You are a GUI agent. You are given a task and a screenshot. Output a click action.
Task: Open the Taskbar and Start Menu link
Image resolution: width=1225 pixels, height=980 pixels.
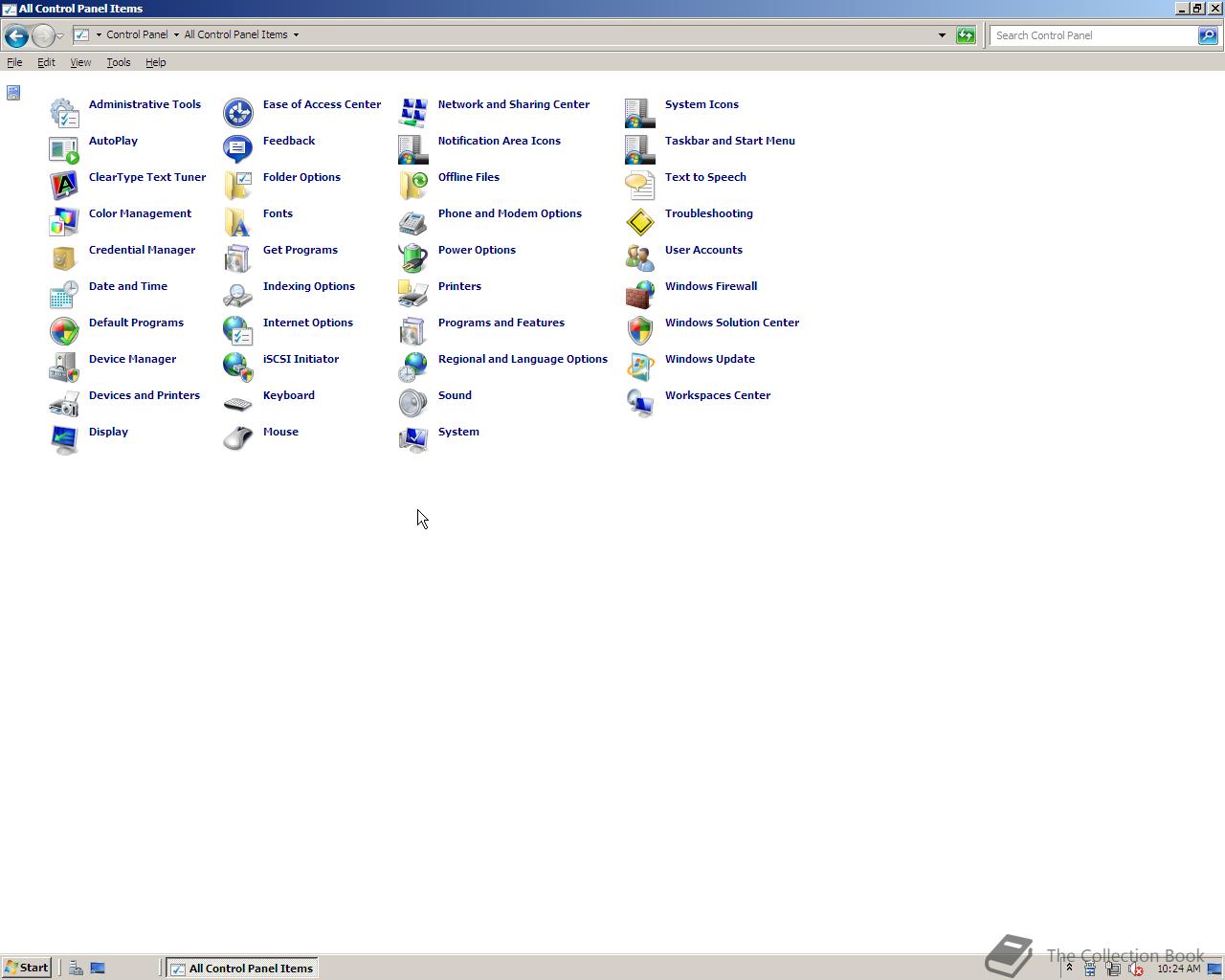(730, 141)
